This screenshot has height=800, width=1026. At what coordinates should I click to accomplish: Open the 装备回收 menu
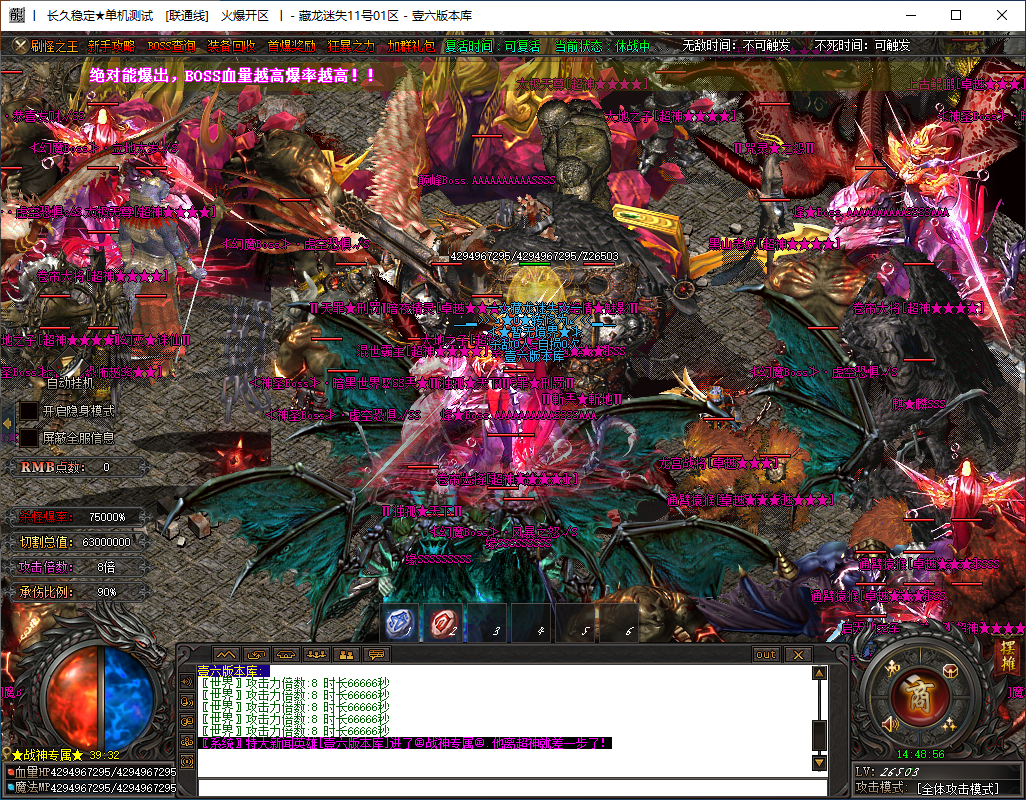click(x=231, y=46)
